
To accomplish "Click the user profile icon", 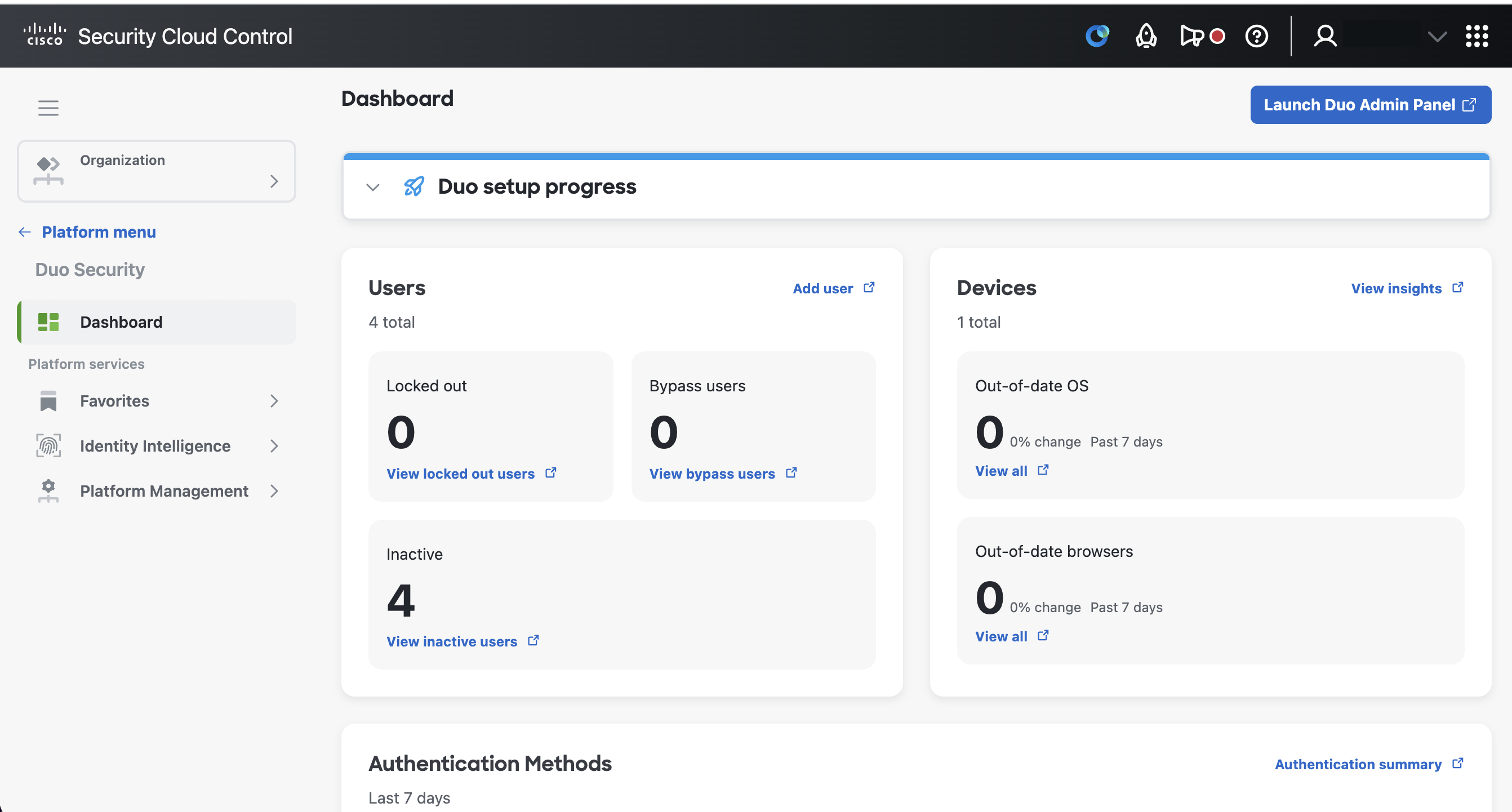I will pos(1325,36).
